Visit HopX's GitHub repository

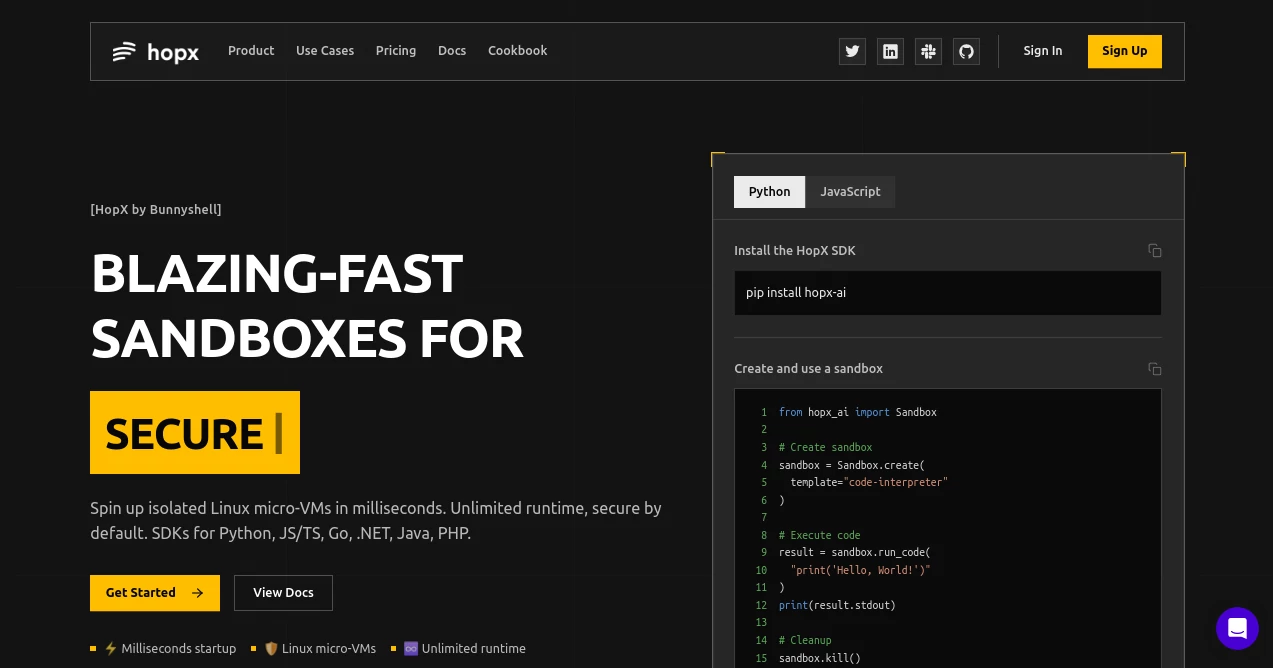click(x=966, y=51)
